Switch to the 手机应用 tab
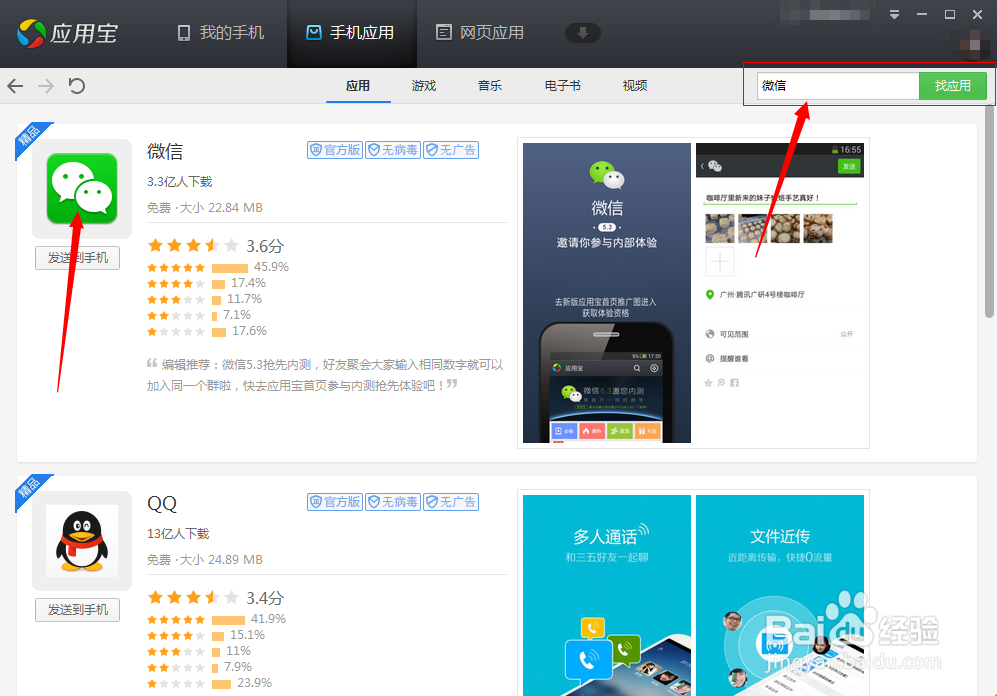Viewport: 997px width, 696px height. coord(350,33)
